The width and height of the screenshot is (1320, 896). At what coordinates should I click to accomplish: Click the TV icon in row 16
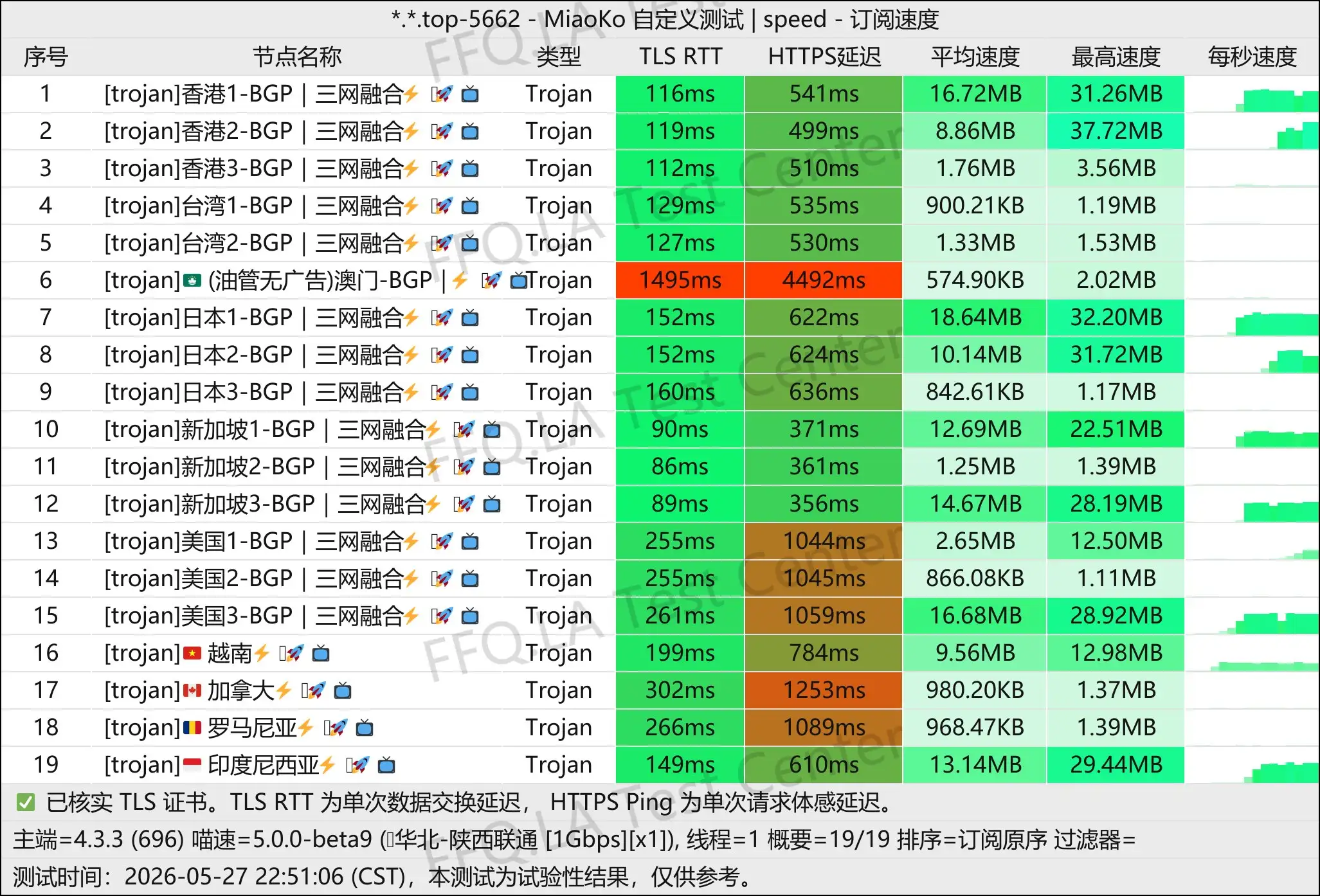tap(321, 654)
